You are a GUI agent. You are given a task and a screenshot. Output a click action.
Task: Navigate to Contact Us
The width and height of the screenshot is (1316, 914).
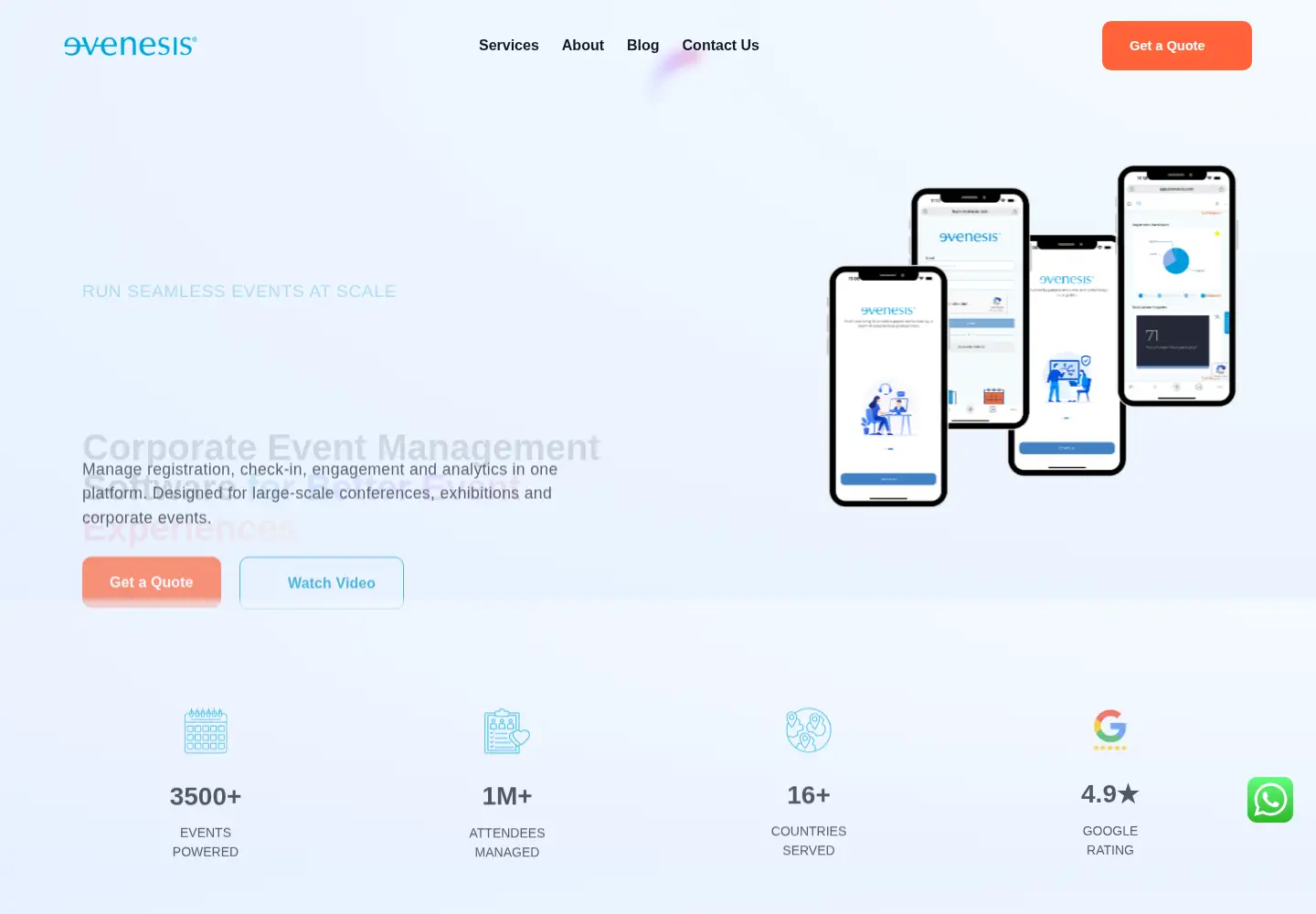point(721,46)
